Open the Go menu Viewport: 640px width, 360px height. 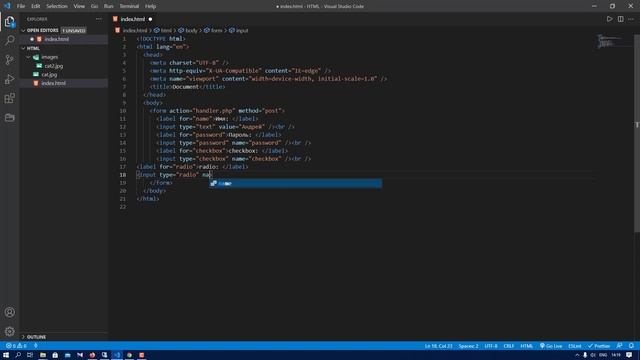pyautogui.click(x=94, y=6)
